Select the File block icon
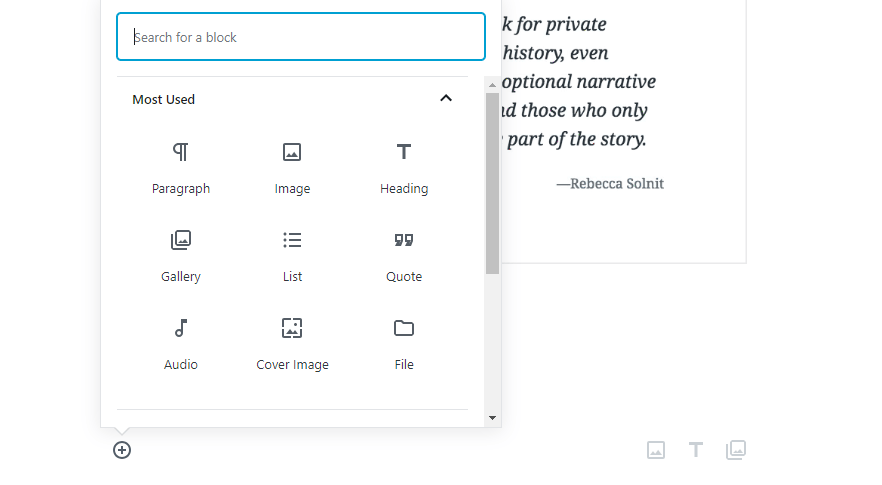882x485 pixels. coord(404,329)
